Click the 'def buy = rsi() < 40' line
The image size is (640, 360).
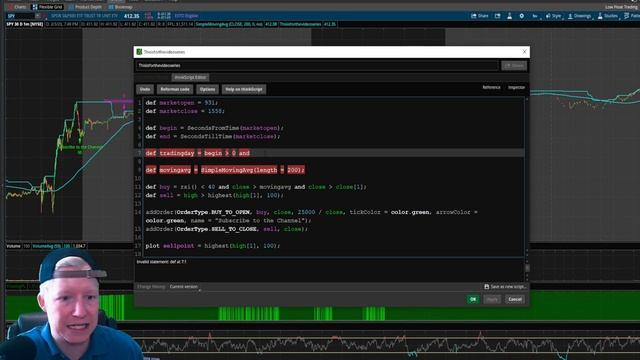(256, 187)
